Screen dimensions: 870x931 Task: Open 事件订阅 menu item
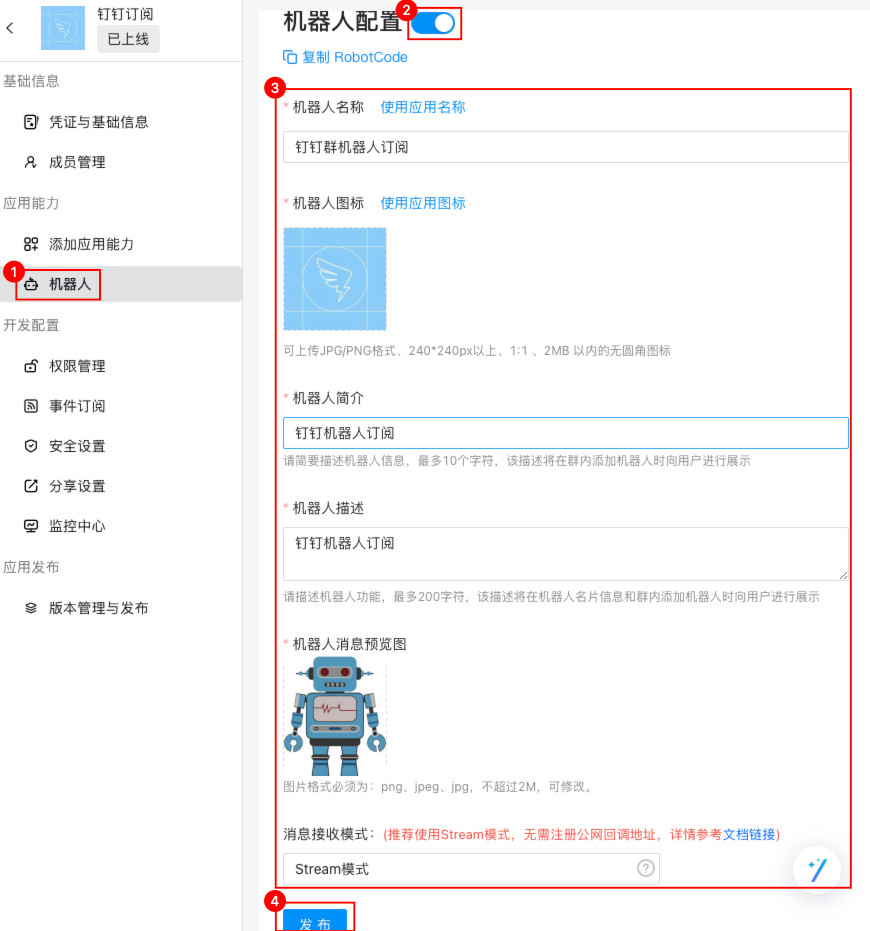pyautogui.click(x=121, y=406)
